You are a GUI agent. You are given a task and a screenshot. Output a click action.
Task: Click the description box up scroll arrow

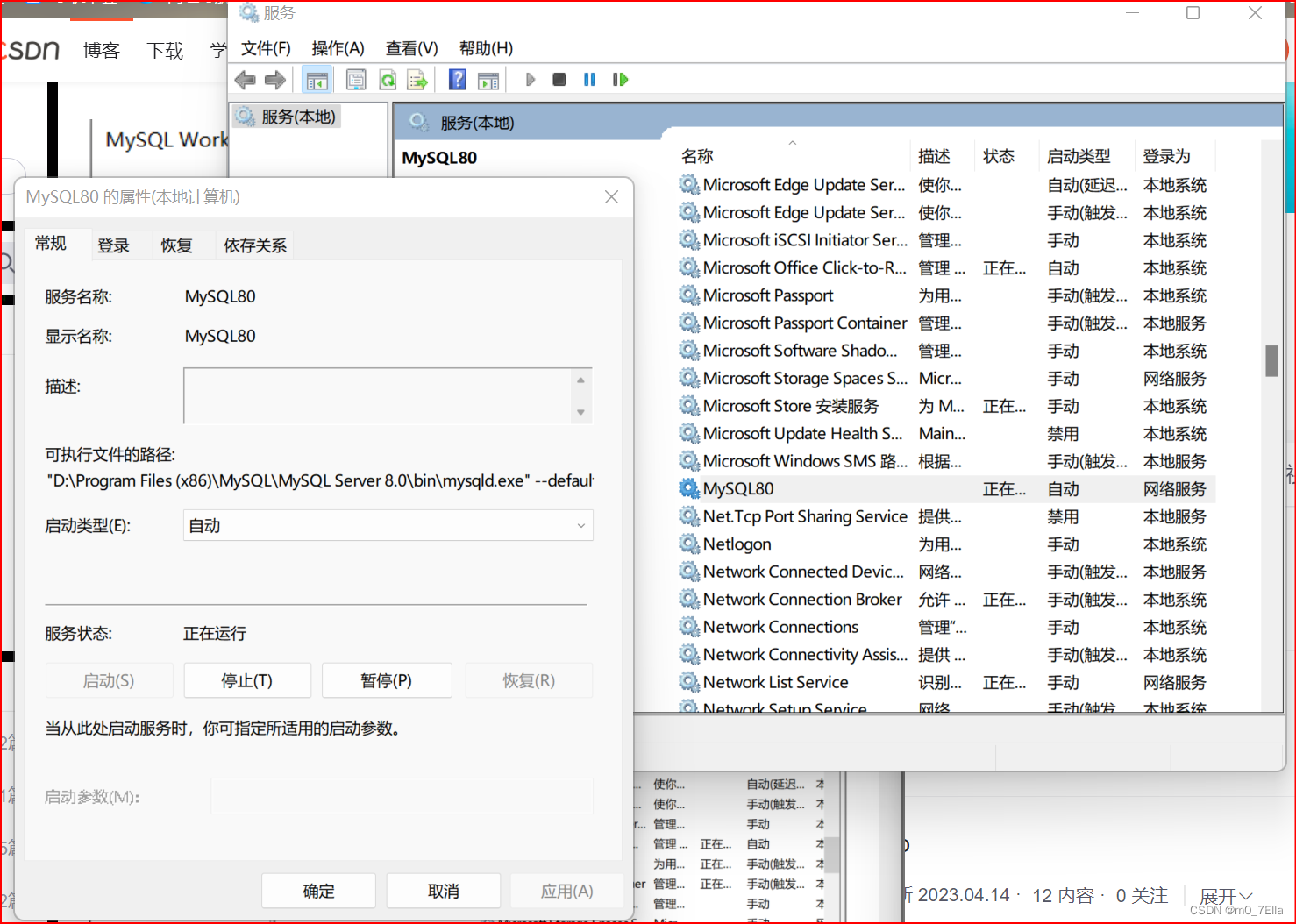click(580, 380)
